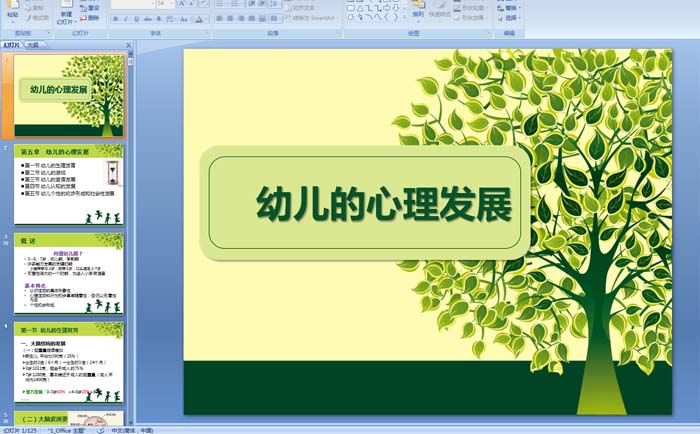Align text right
The width and height of the screenshot is (700, 434).
point(241,19)
